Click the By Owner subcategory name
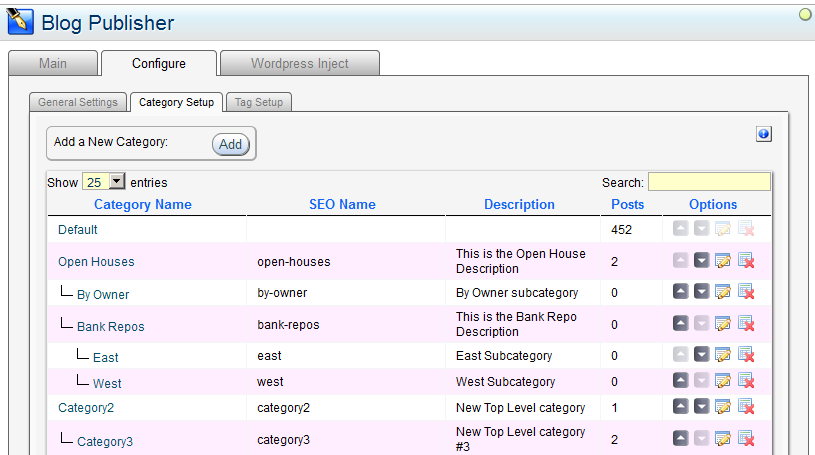This screenshot has height=455, width=815. click(103, 294)
